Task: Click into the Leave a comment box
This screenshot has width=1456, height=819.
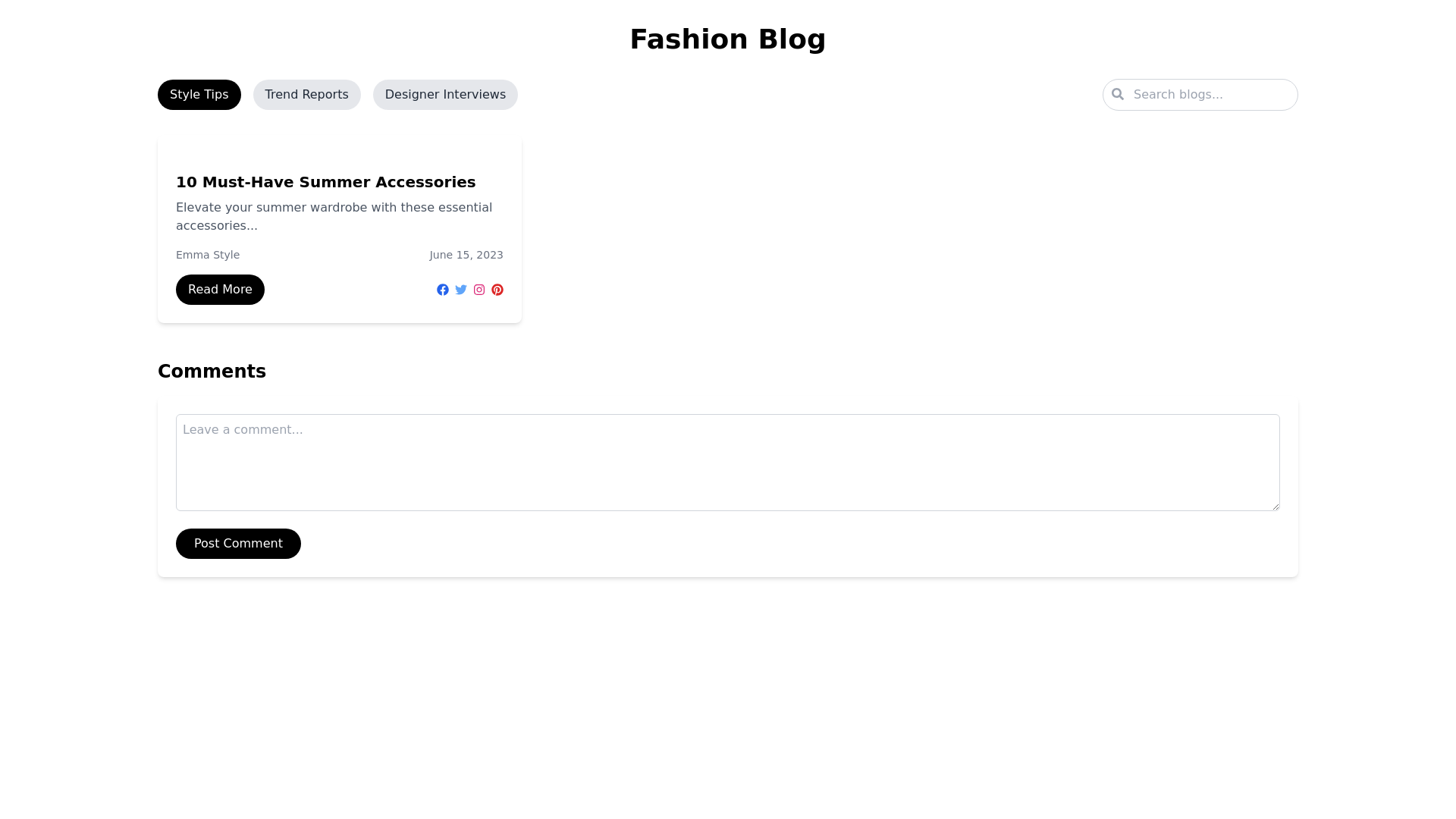Action: [x=726, y=463]
